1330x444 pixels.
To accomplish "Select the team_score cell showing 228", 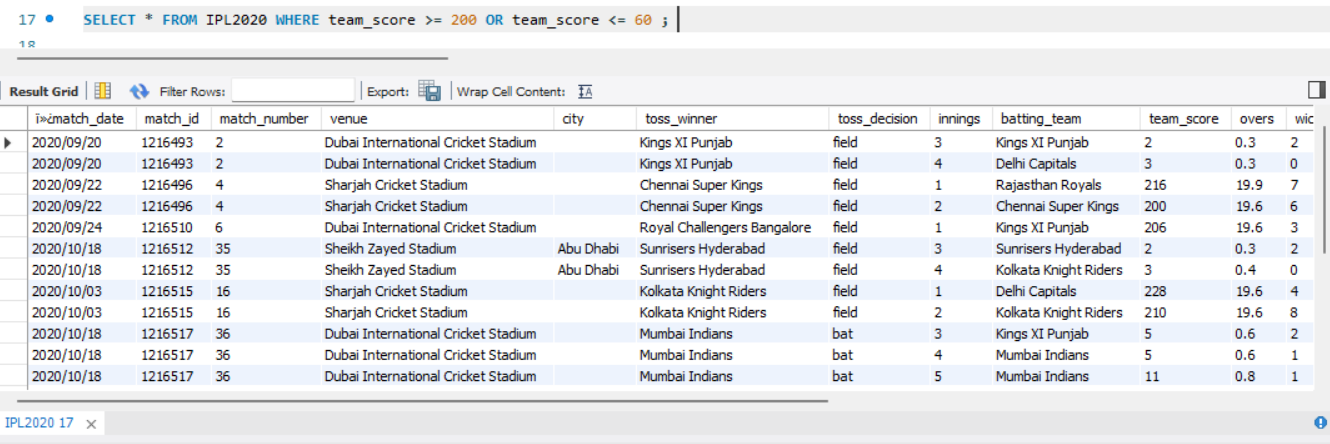I will (x=1184, y=291).
